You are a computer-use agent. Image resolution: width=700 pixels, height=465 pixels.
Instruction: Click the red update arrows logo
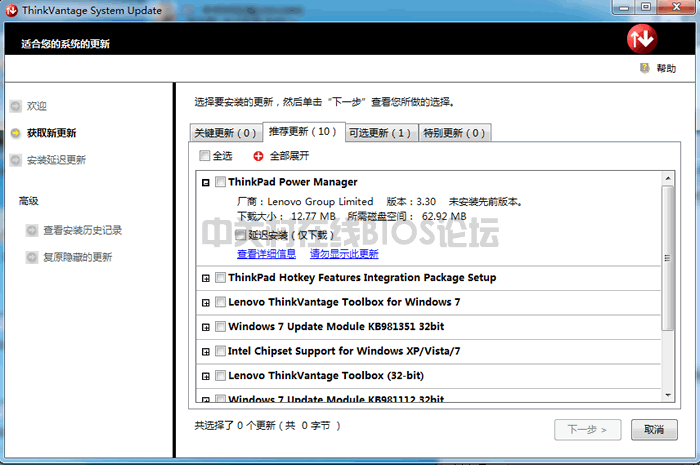coord(642,39)
